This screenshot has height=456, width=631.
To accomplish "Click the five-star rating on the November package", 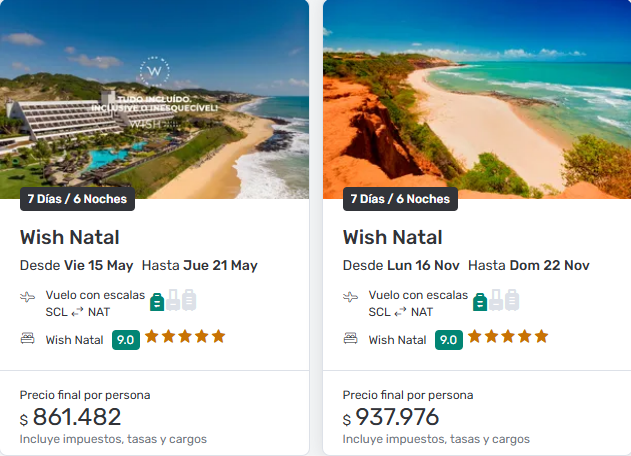I will click(508, 336).
